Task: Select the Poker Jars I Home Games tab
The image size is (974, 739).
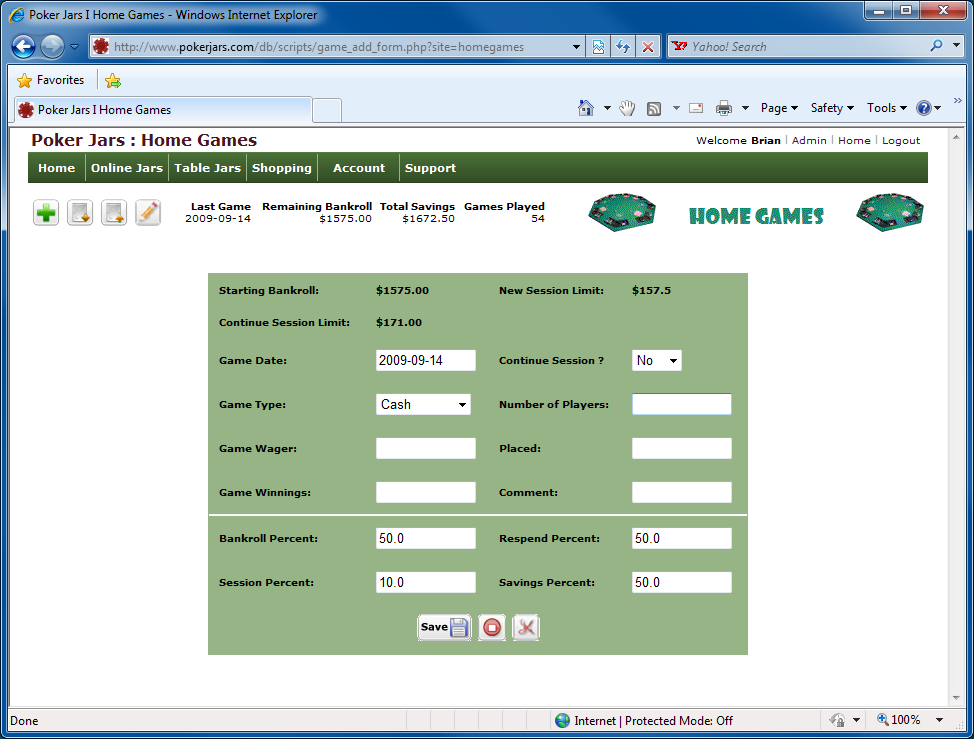Action: 163,110
